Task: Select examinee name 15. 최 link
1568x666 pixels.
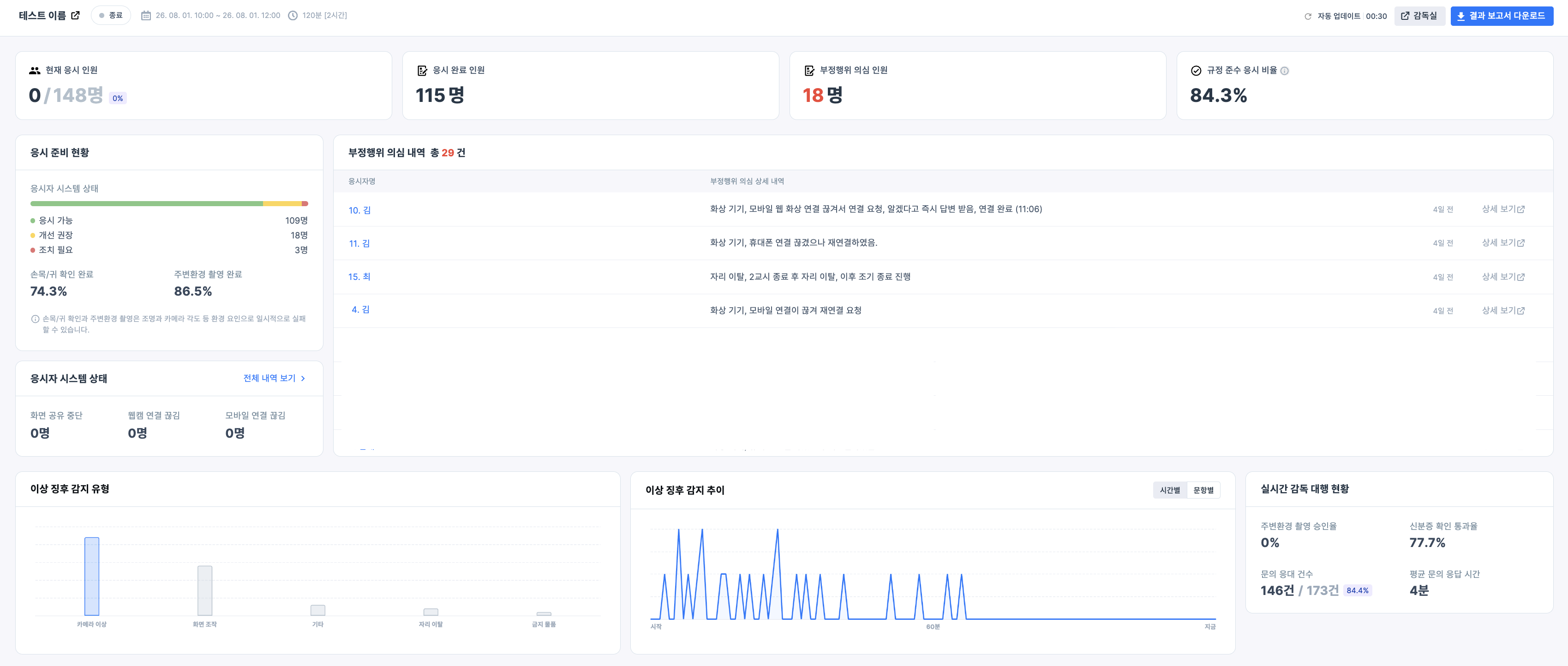Action: (359, 277)
